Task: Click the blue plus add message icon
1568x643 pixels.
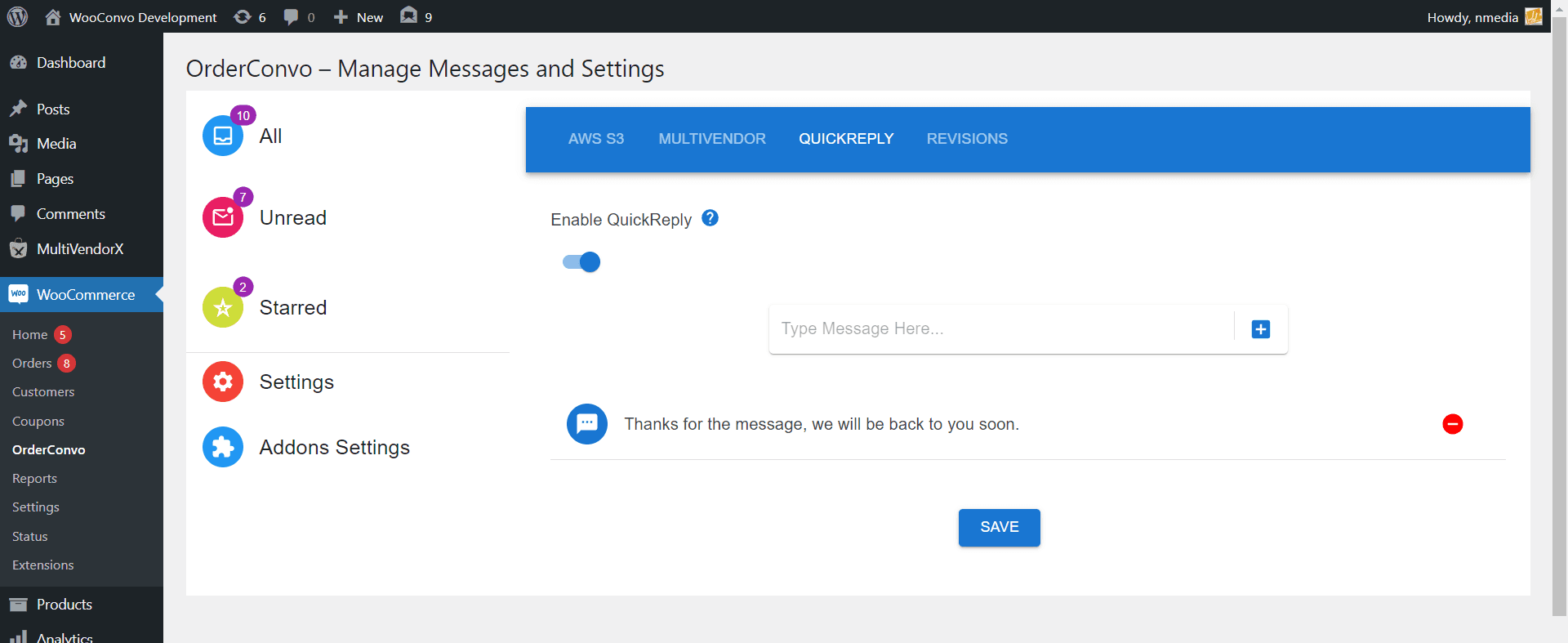Action: (x=1261, y=329)
